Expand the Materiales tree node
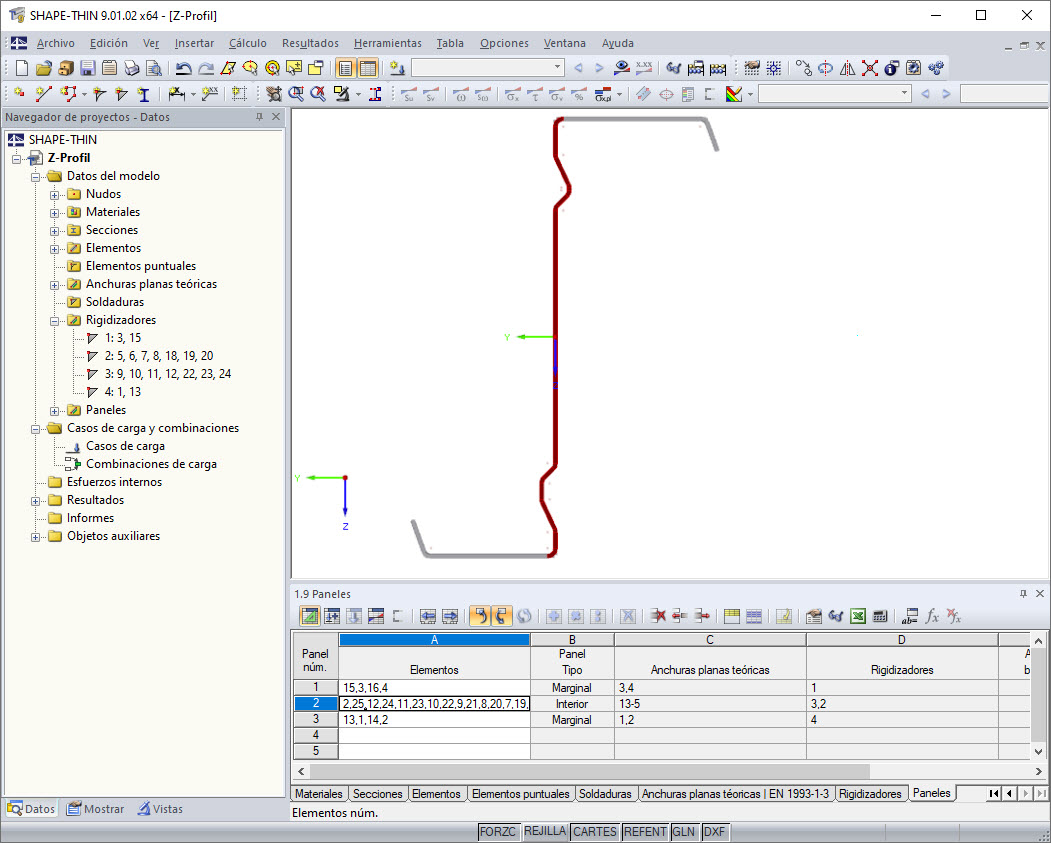The height and width of the screenshot is (843, 1051). pos(54,212)
